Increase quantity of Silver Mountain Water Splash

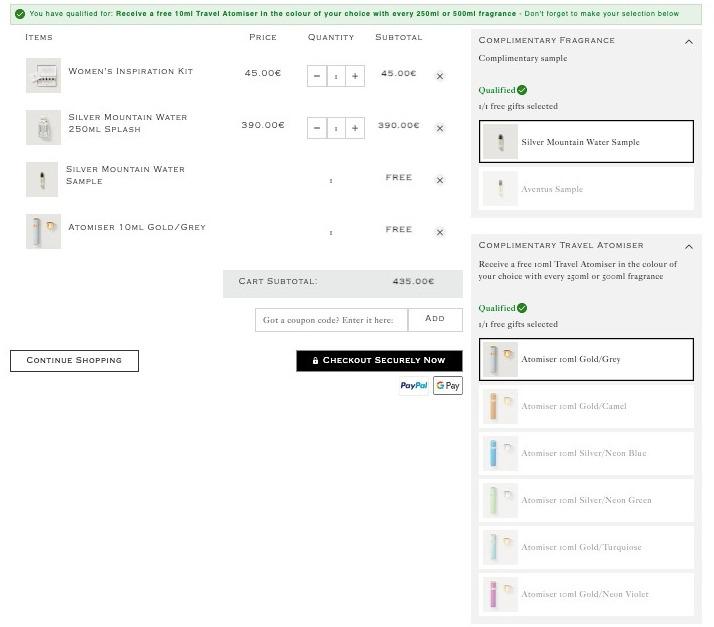[355, 128]
